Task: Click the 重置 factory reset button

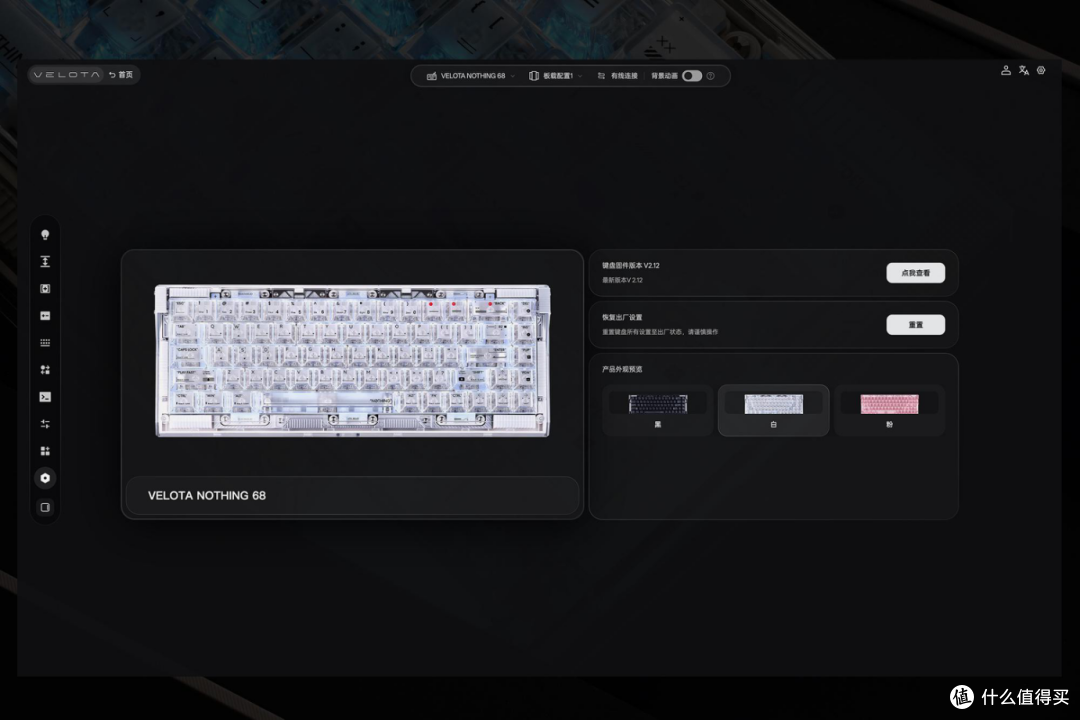Action: point(915,325)
